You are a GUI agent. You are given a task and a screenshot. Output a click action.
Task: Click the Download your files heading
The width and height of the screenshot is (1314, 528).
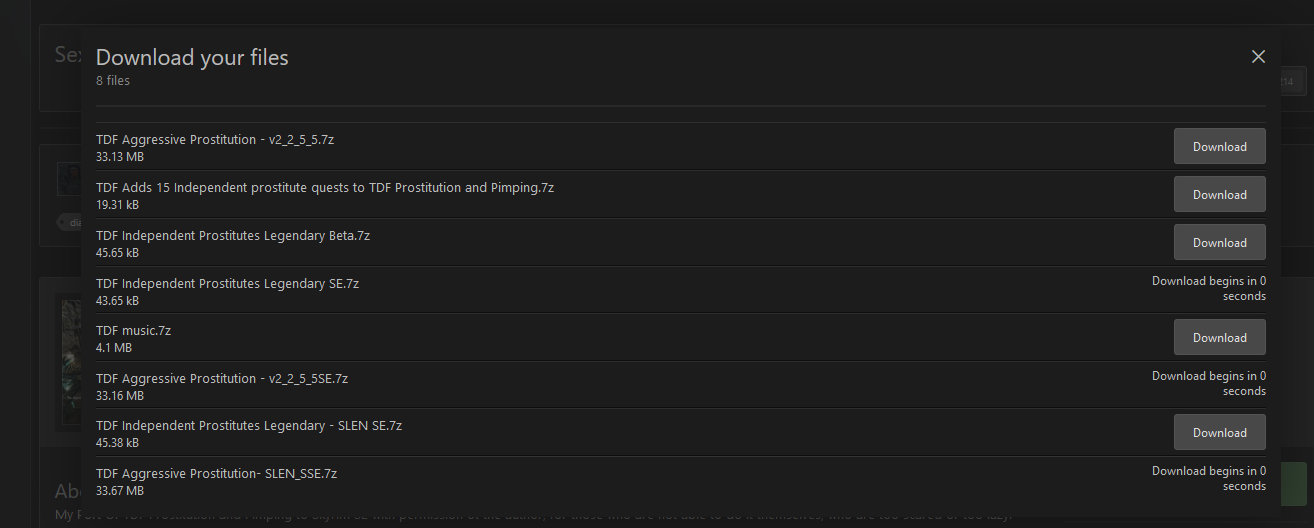click(192, 58)
